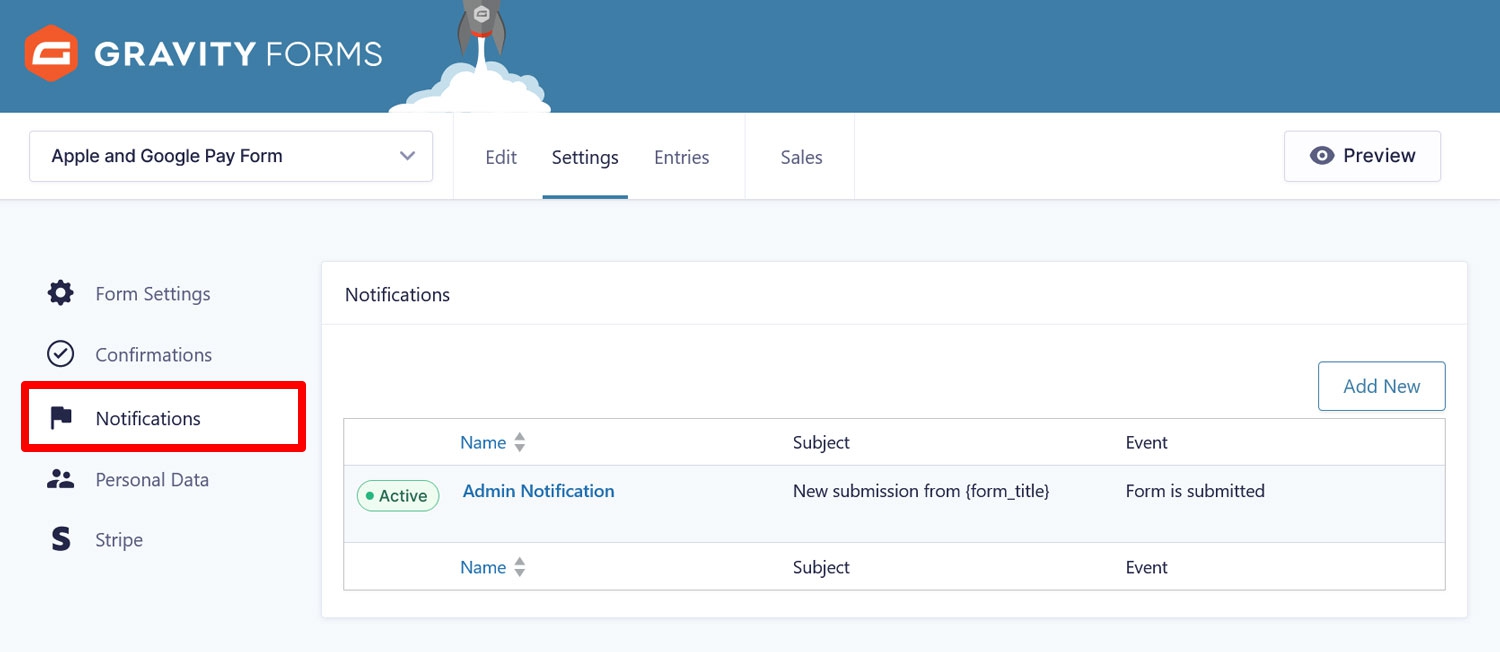Viewport: 1500px width, 652px height.
Task: Go to the Sales tab
Action: [801, 157]
